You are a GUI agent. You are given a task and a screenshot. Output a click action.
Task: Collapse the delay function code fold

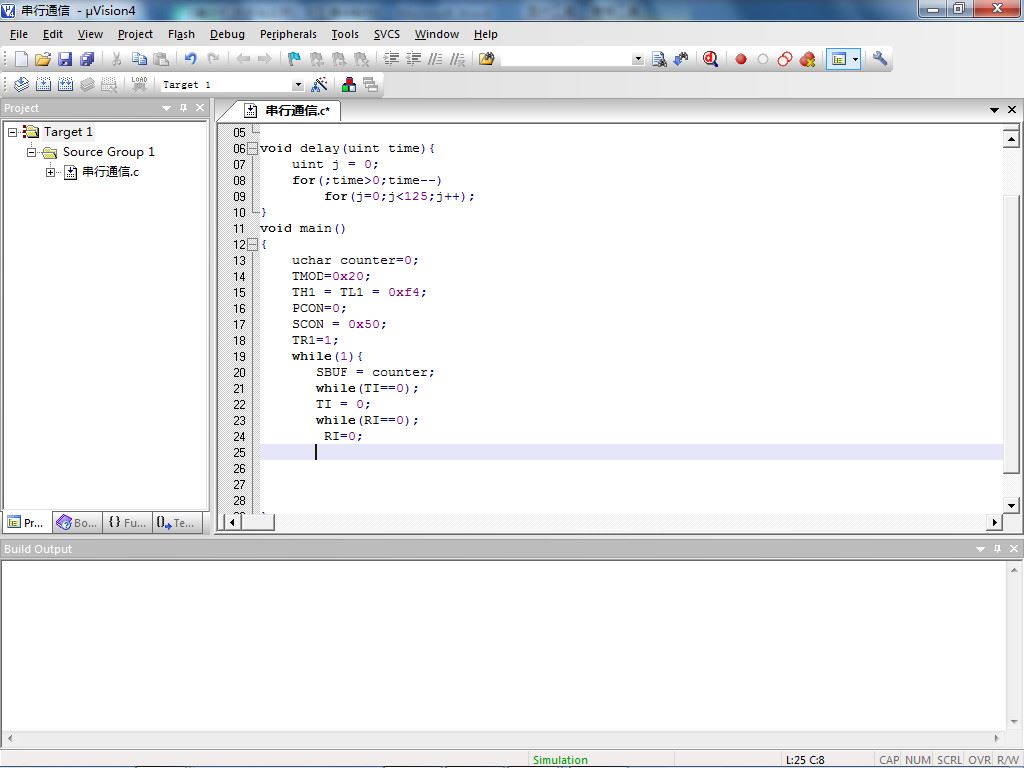click(x=253, y=148)
